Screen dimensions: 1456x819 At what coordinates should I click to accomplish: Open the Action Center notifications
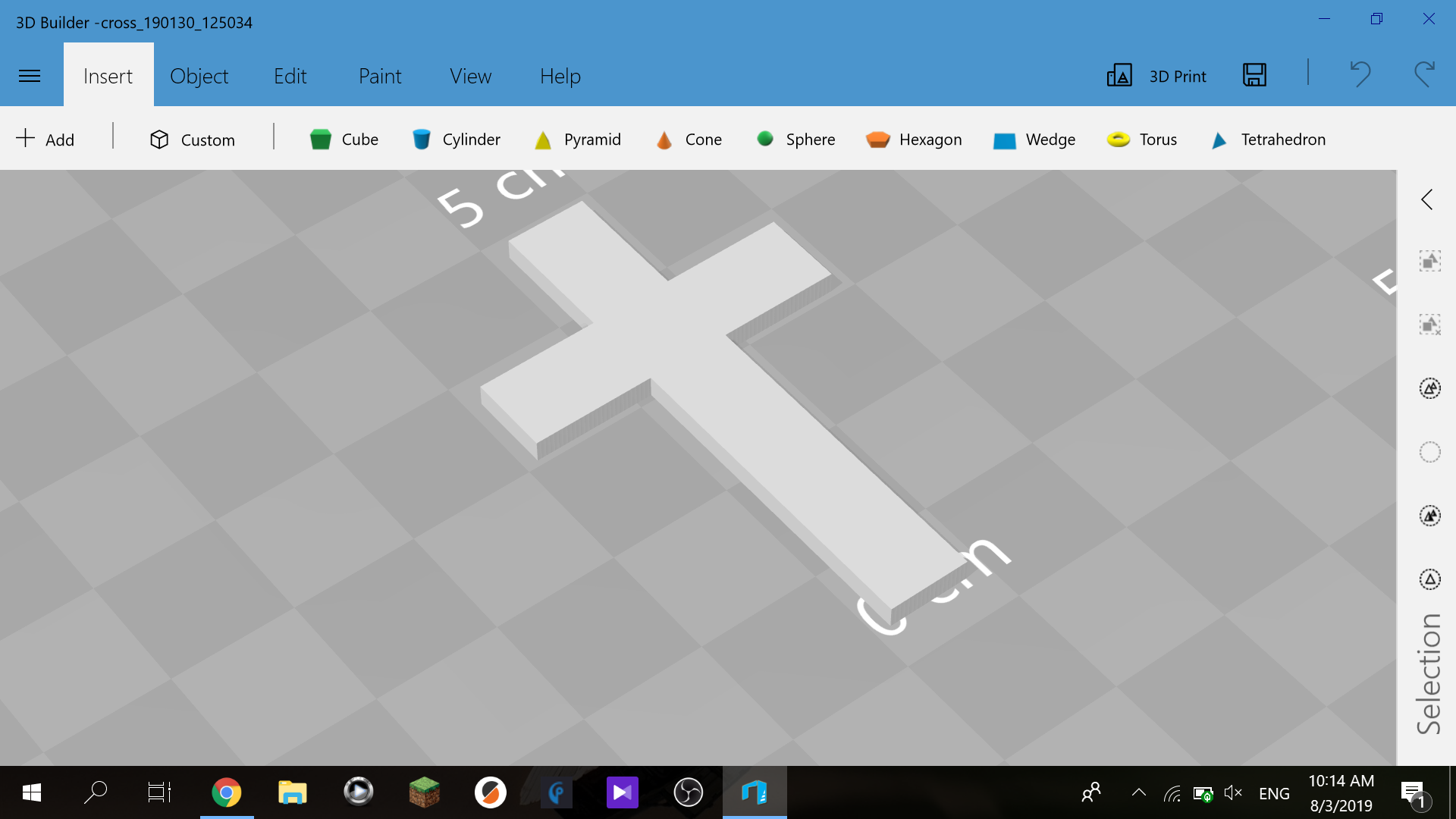(1415, 795)
